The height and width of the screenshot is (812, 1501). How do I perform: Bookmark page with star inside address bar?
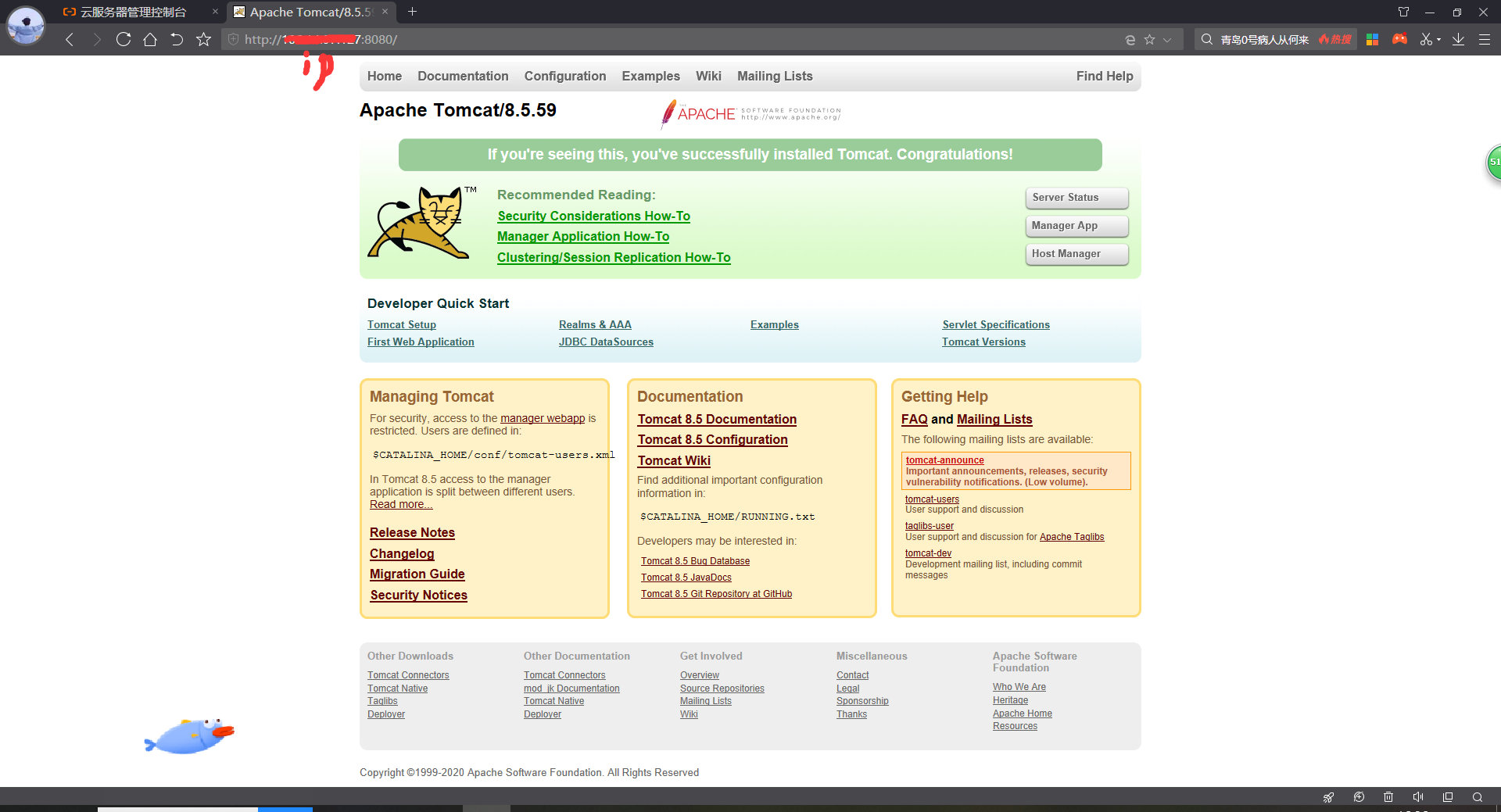(x=1149, y=39)
